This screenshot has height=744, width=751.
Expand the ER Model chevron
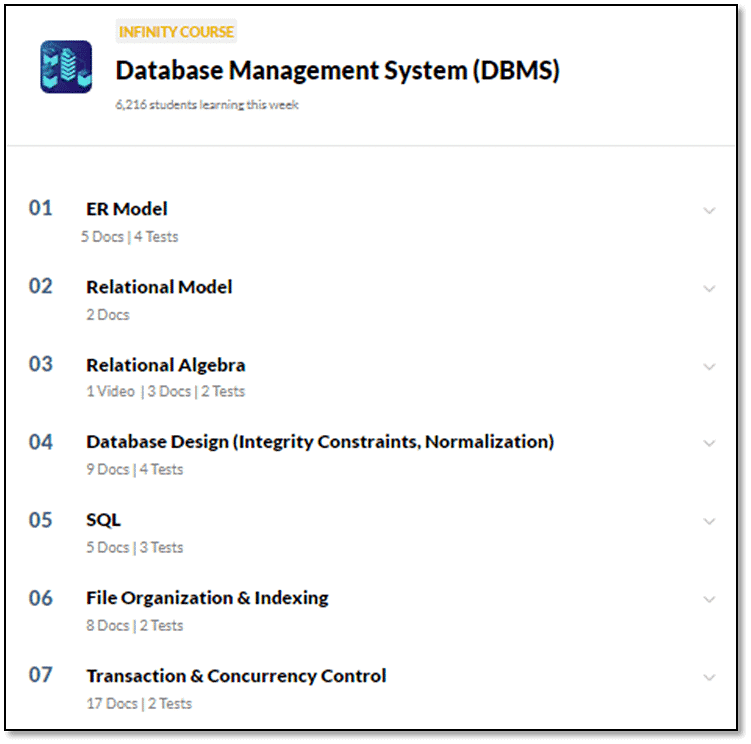[x=709, y=210]
